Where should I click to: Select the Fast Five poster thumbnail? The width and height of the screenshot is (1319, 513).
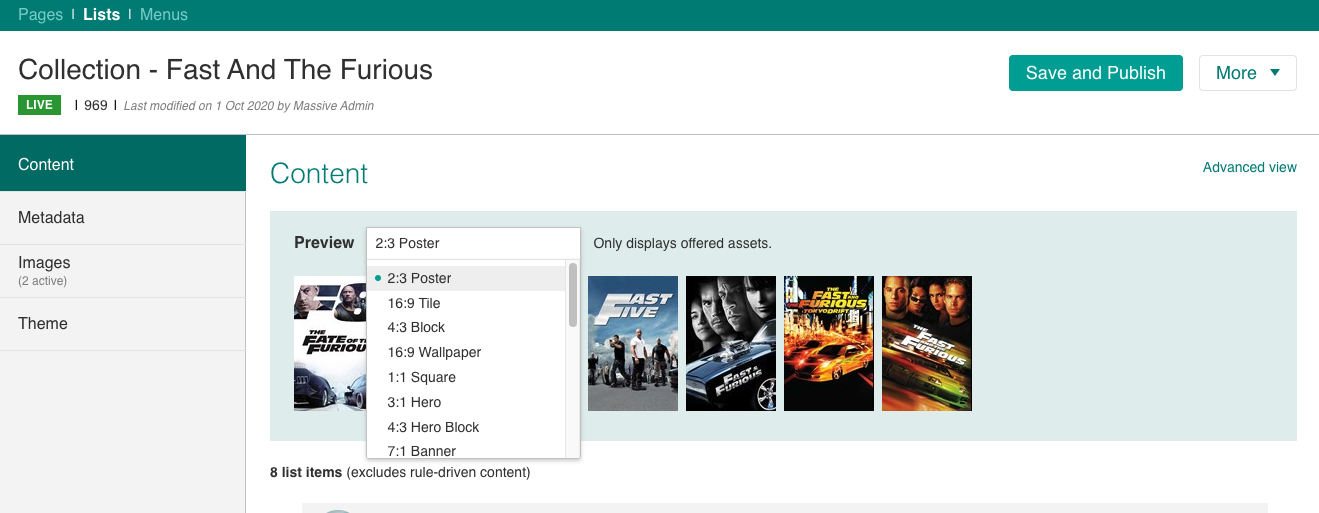pos(633,343)
